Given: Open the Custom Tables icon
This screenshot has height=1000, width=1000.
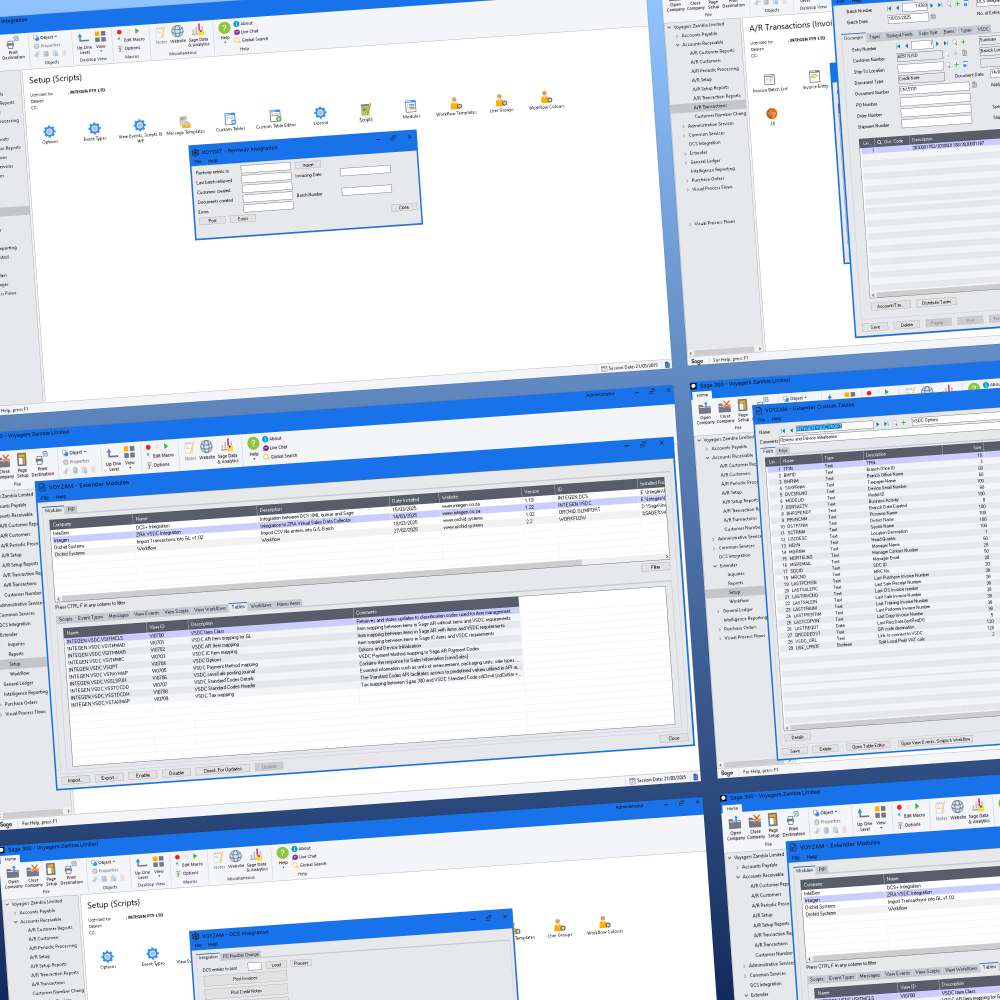Looking at the screenshot, I should 230,120.
